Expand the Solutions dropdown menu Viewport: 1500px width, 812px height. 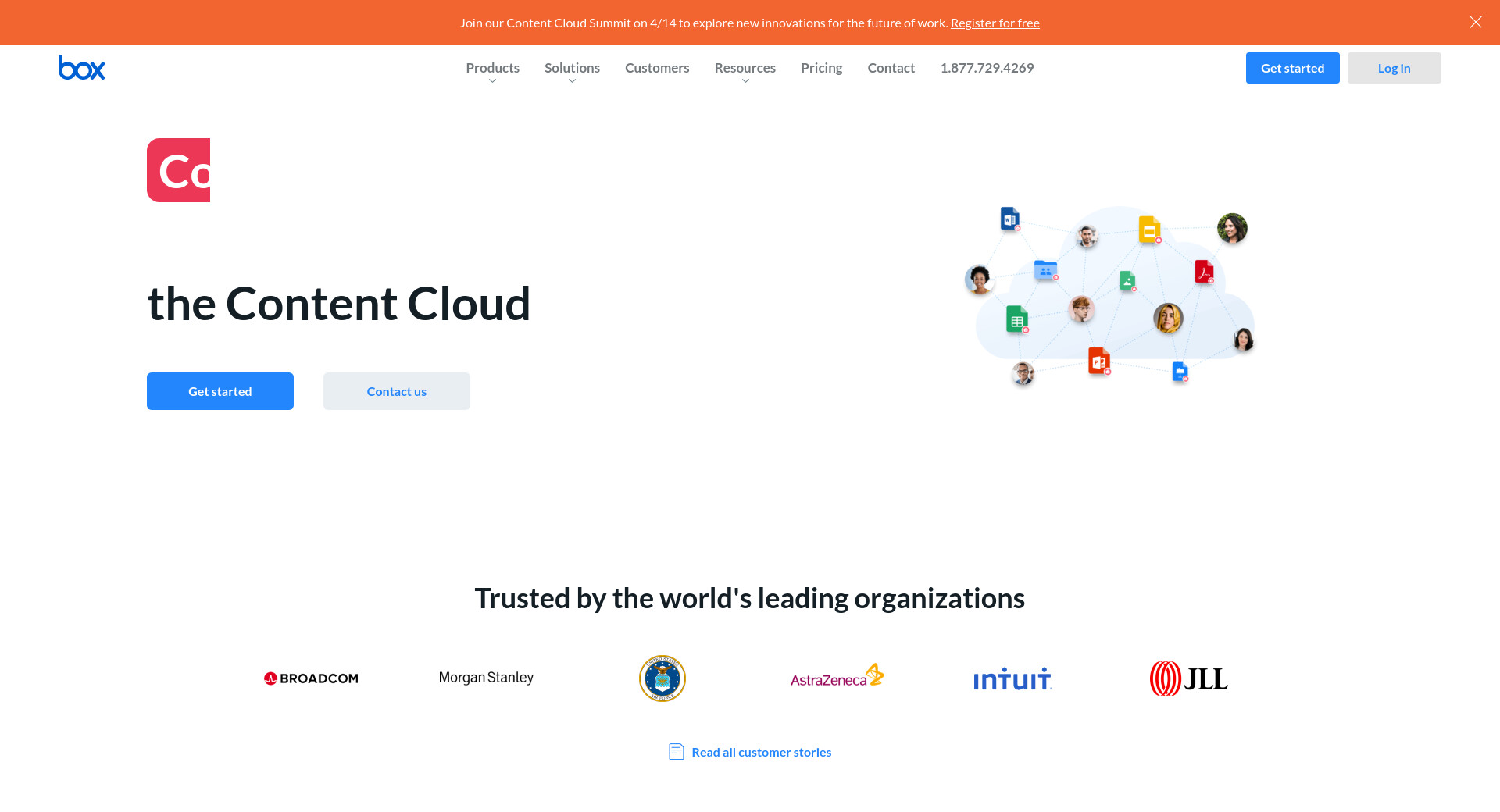click(x=572, y=69)
